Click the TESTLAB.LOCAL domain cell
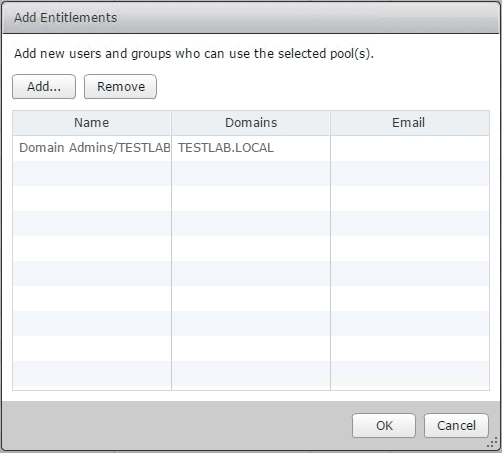 tap(226, 148)
